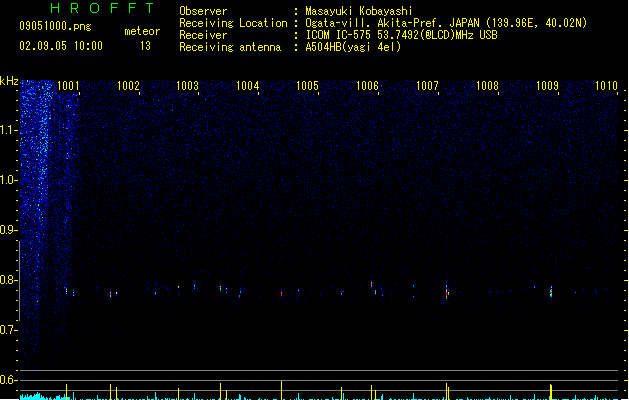This screenshot has height=400, width=629.
Task: Click the 1.0 frequency axis label
Action: [x=8, y=180]
